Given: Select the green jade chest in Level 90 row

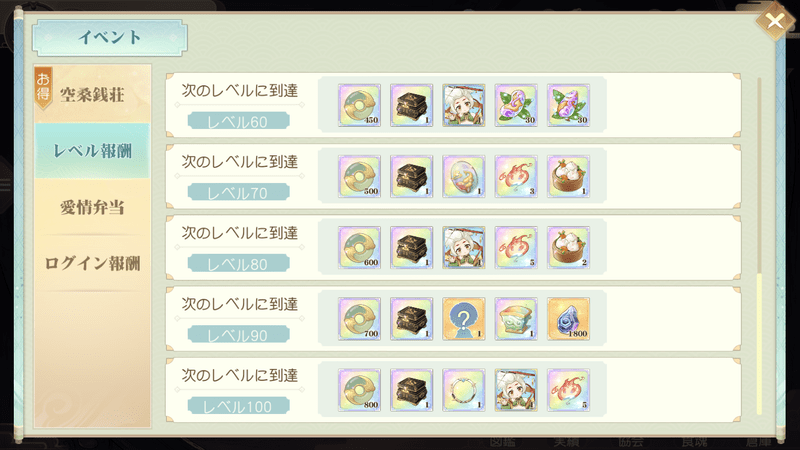Looking at the screenshot, I should pos(516,319).
